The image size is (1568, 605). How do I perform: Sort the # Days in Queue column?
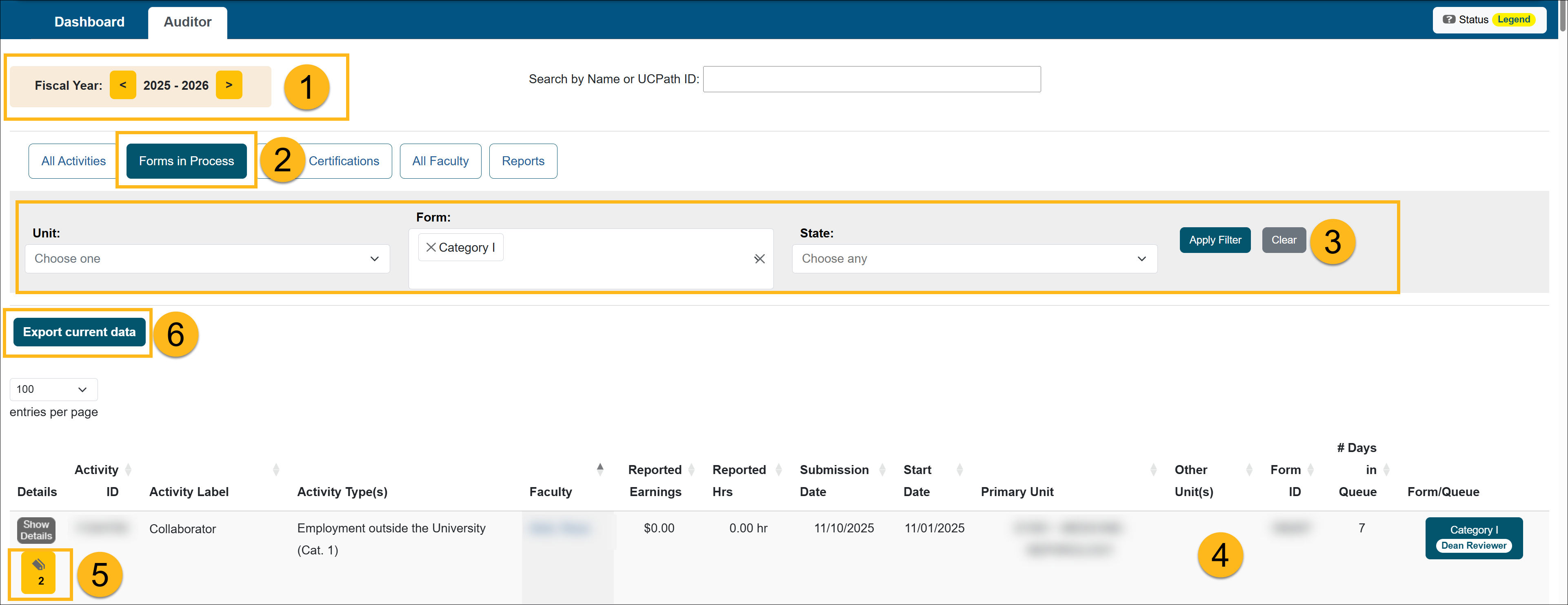click(x=1387, y=469)
